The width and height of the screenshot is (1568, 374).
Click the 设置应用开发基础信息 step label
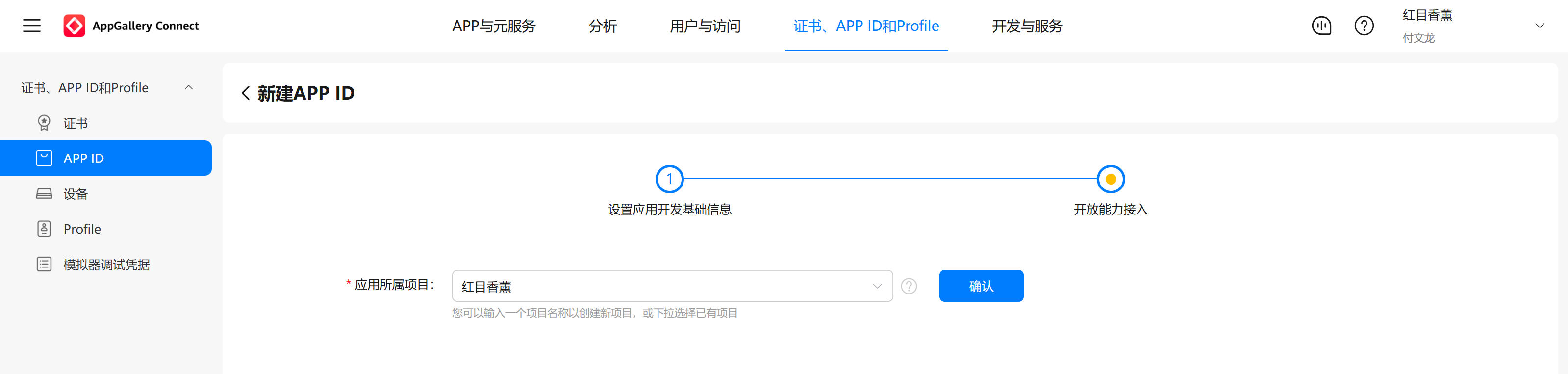670,210
